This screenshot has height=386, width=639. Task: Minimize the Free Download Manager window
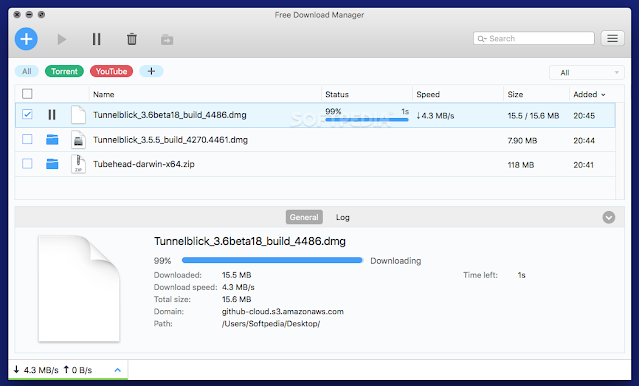point(29,15)
